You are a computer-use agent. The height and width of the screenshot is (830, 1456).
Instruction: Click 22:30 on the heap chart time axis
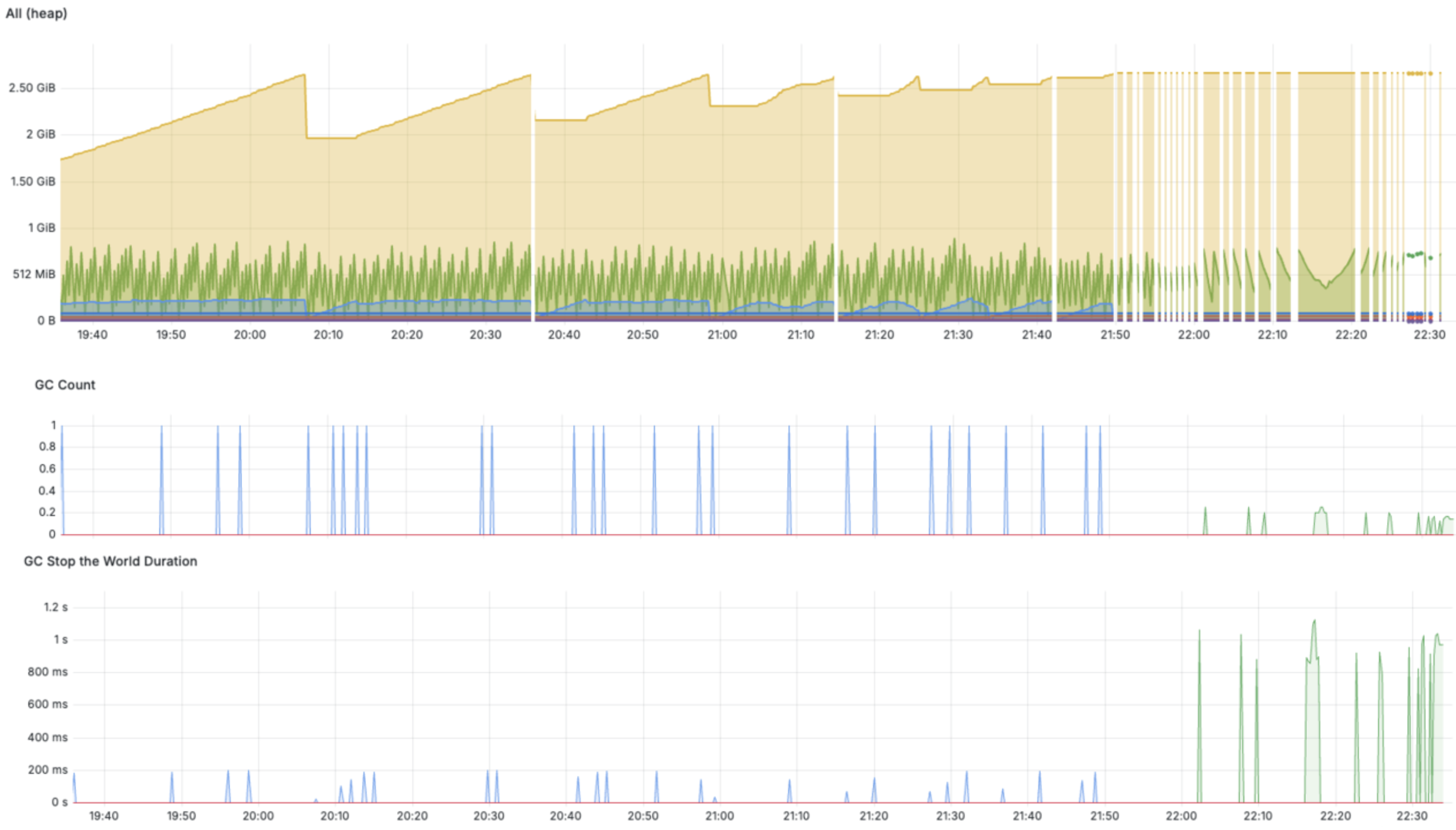[x=1429, y=335]
